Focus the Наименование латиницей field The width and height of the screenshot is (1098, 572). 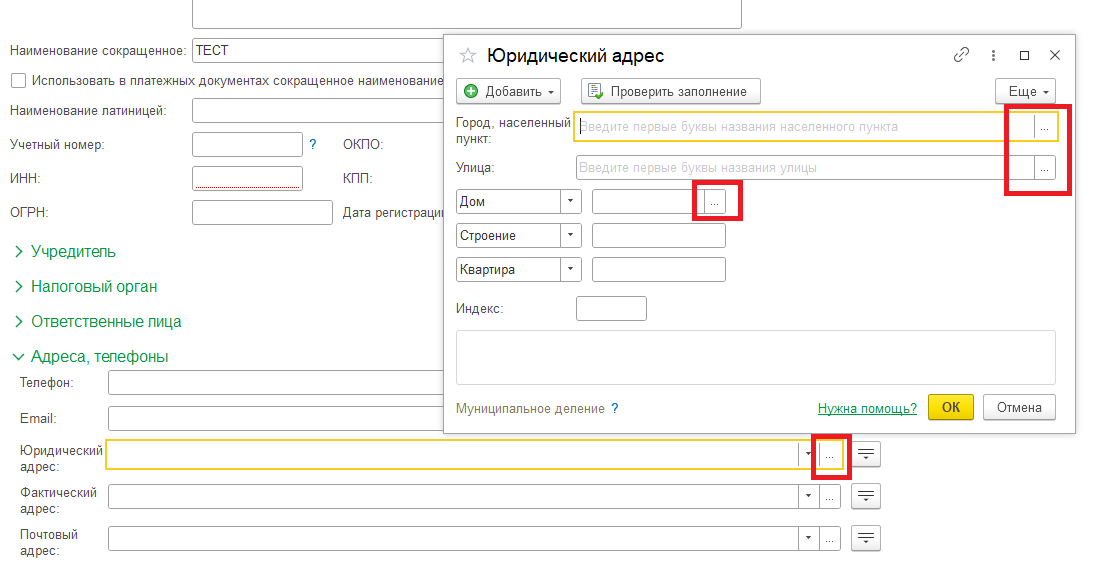point(318,111)
